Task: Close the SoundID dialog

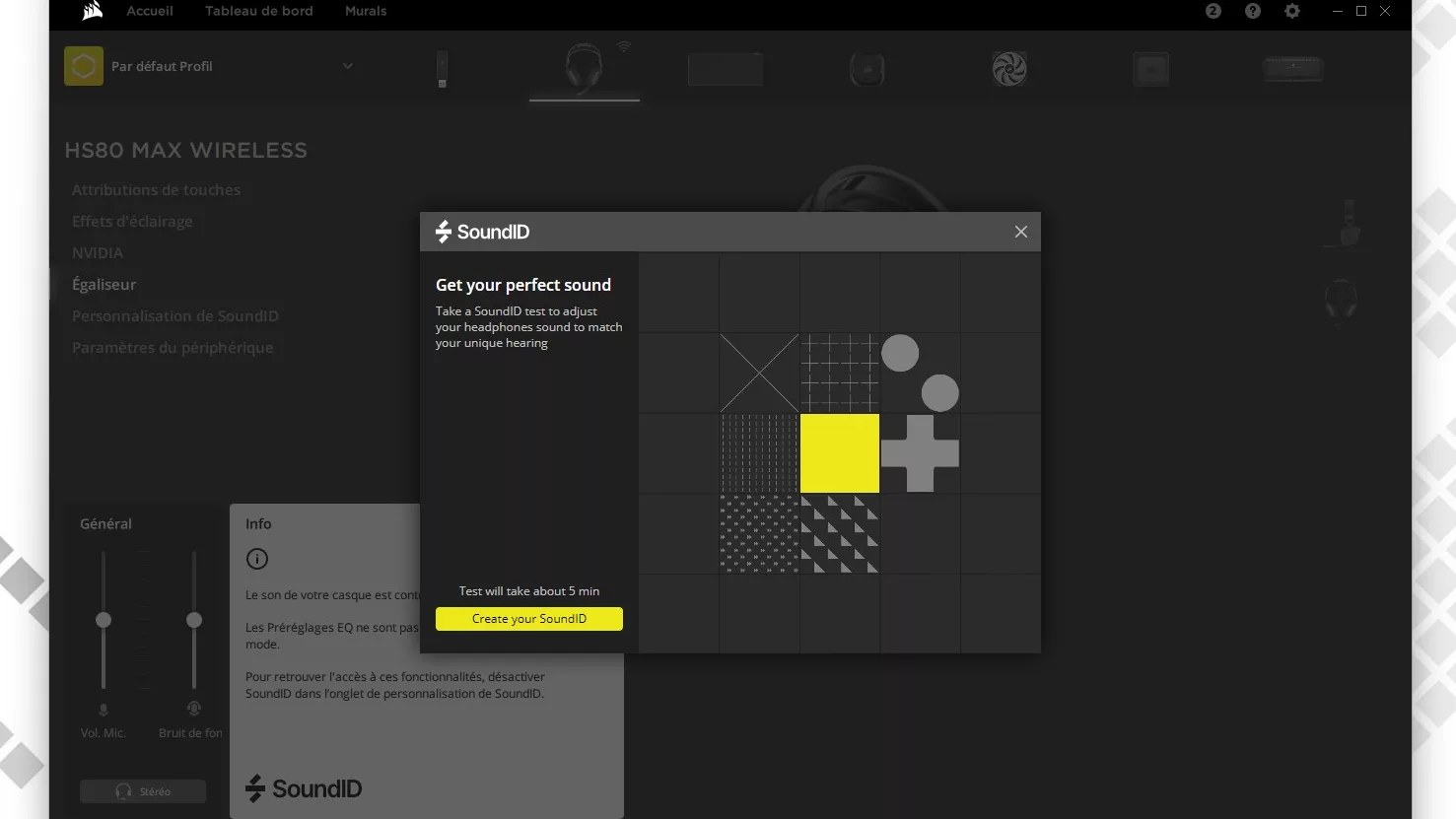Action: click(x=1021, y=232)
